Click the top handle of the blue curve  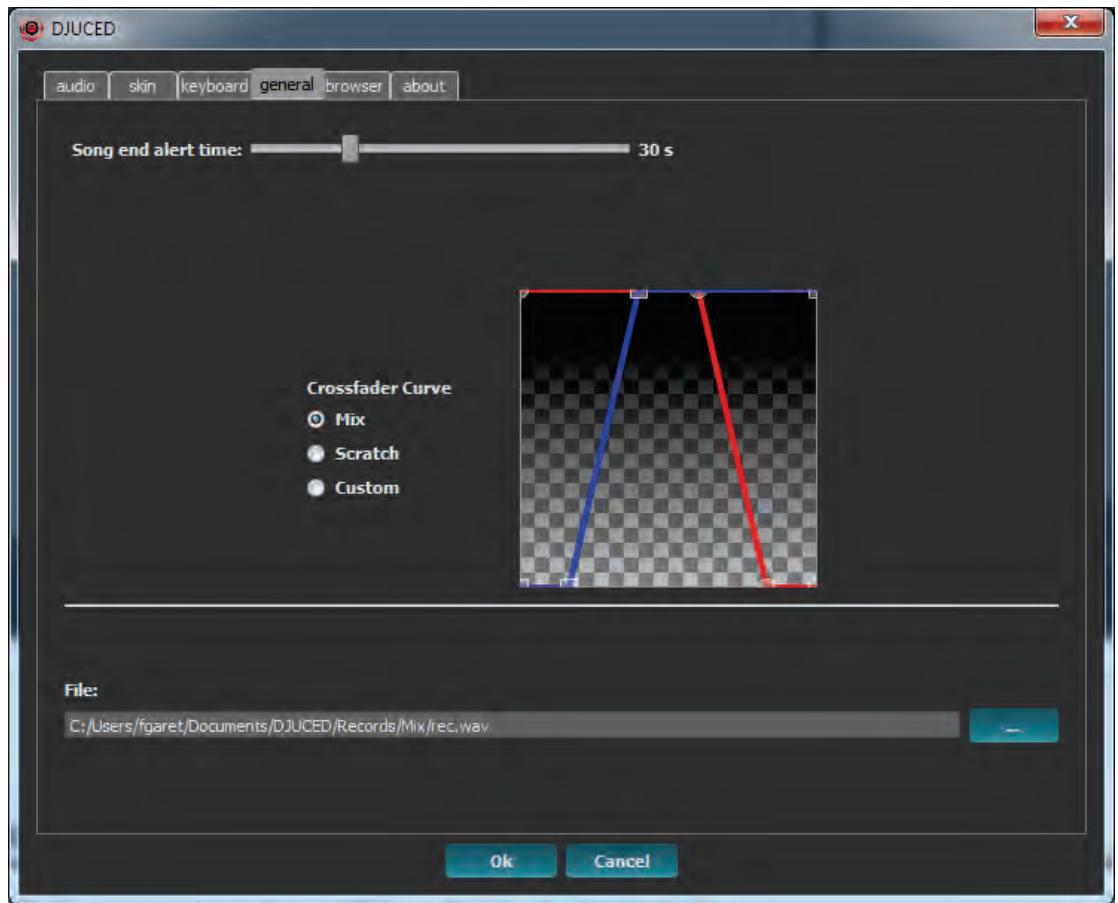tap(639, 293)
